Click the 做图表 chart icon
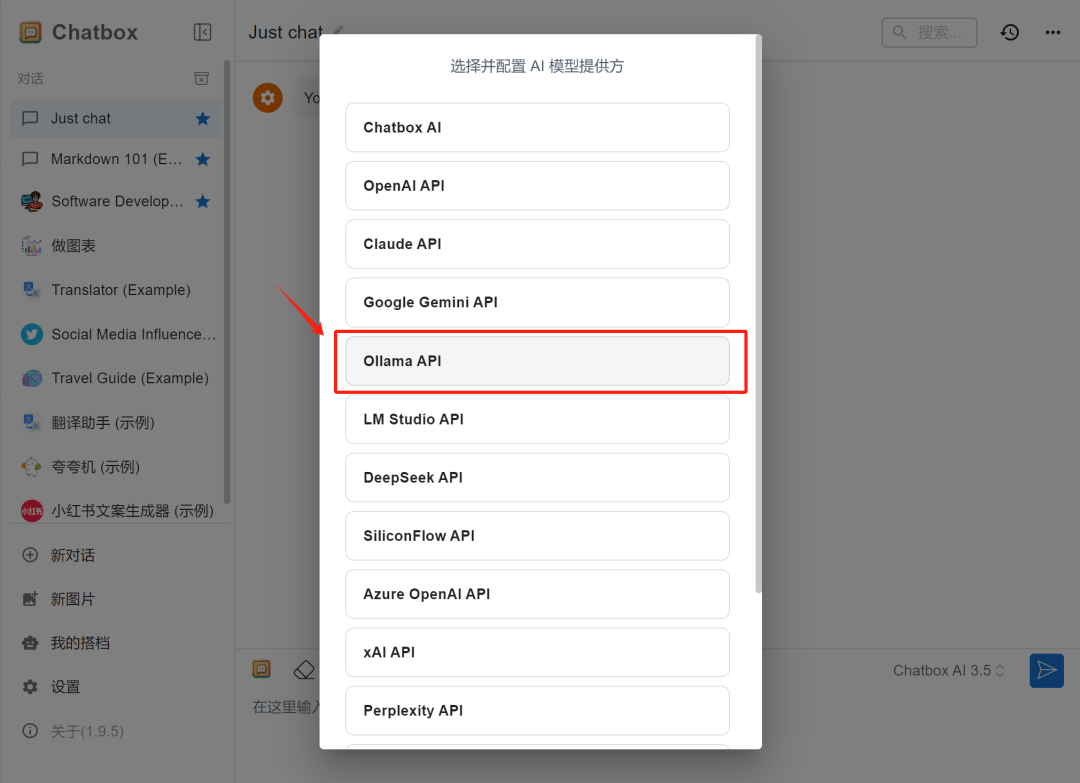The image size is (1080, 783). tap(32, 246)
